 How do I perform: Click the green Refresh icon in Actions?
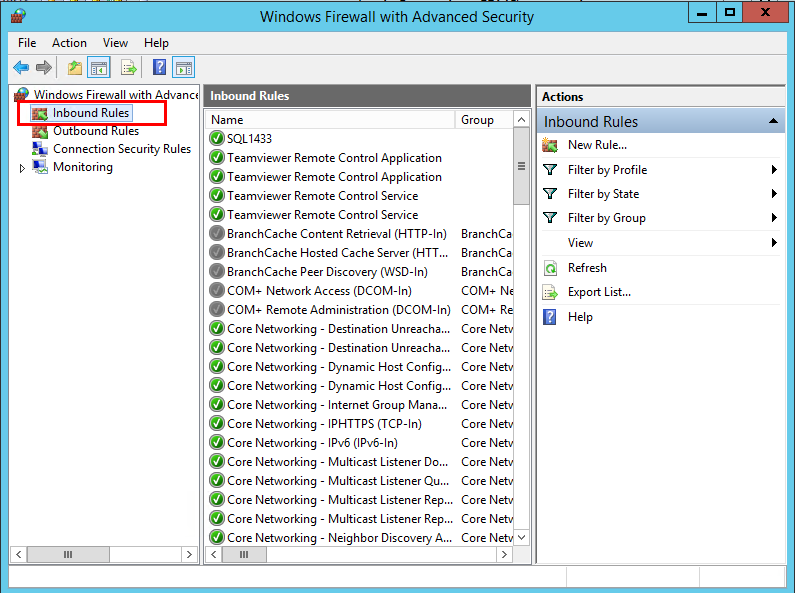pos(550,268)
